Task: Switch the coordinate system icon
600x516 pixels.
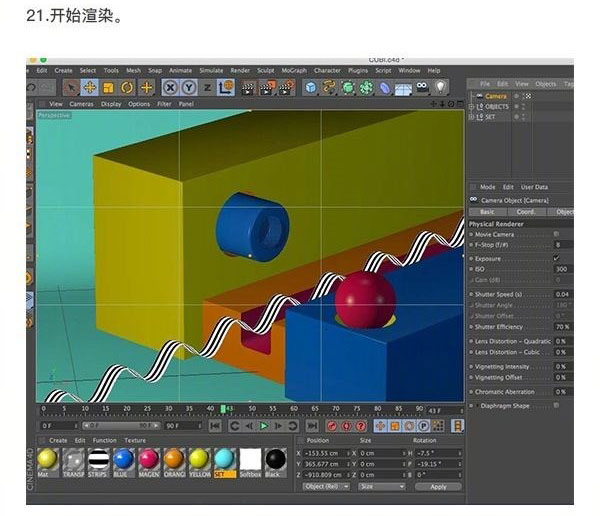Action: tap(226, 88)
